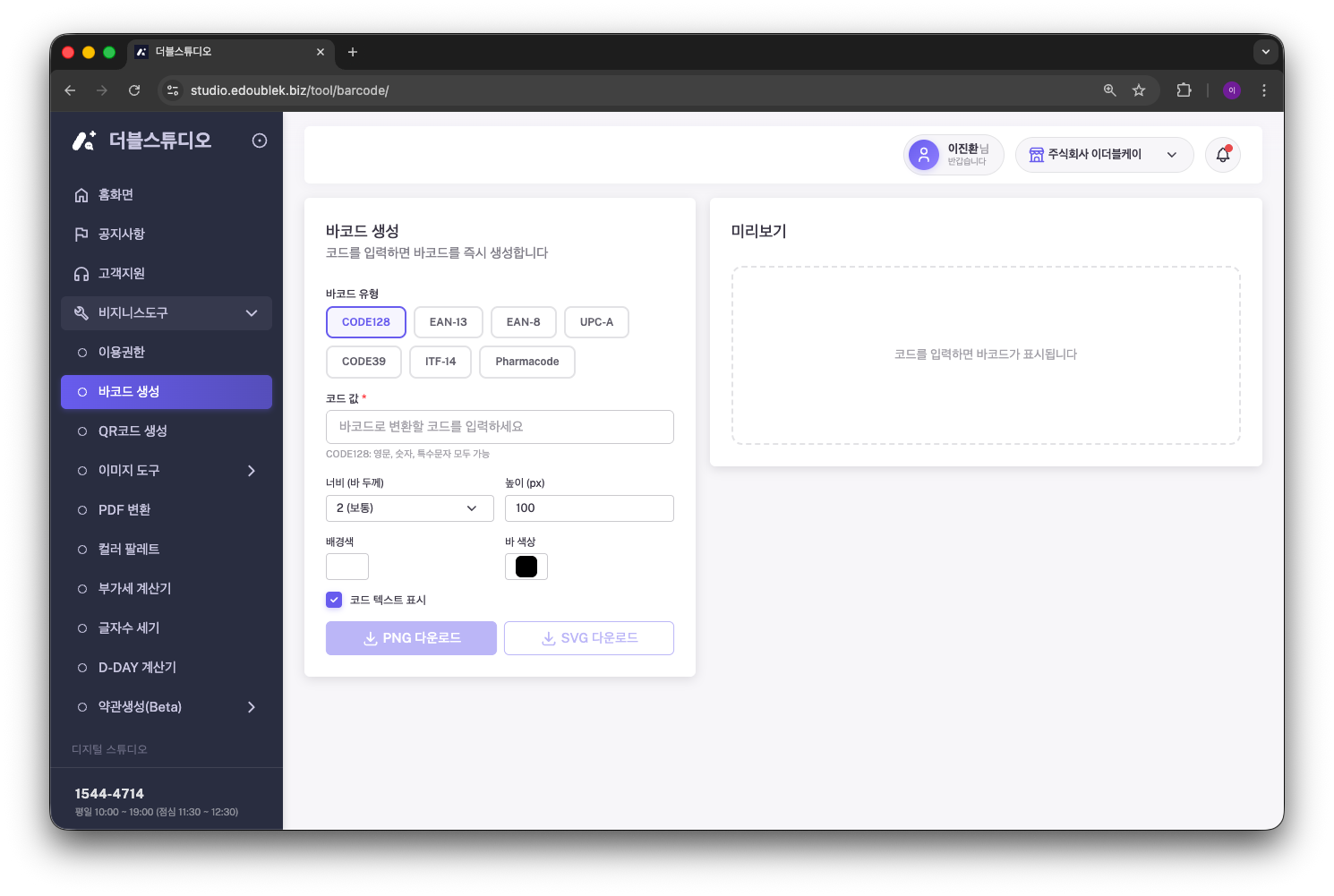This screenshot has width=1334, height=896.
Task: Close the 더블스튜디오 browser tab
Action: (x=321, y=52)
